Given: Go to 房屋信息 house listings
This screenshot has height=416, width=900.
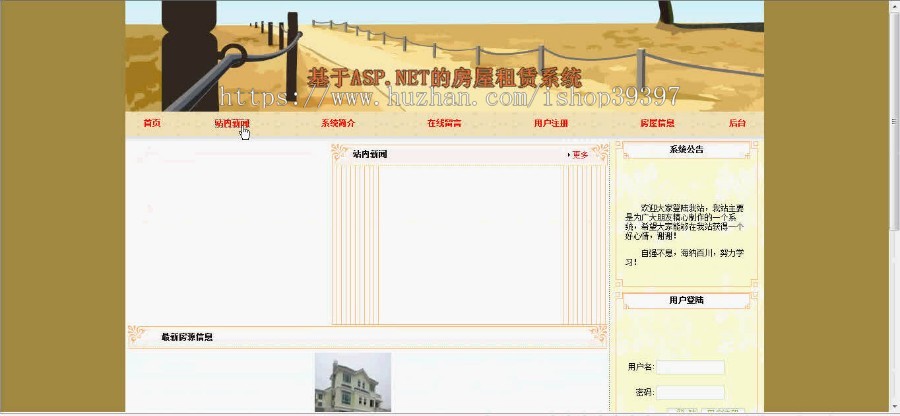Looking at the screenshot, I should (657, 123).
